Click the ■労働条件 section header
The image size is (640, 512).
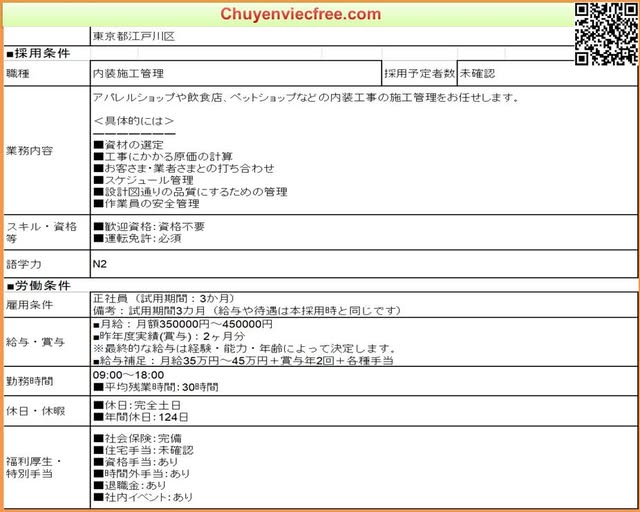coord(37,285)
